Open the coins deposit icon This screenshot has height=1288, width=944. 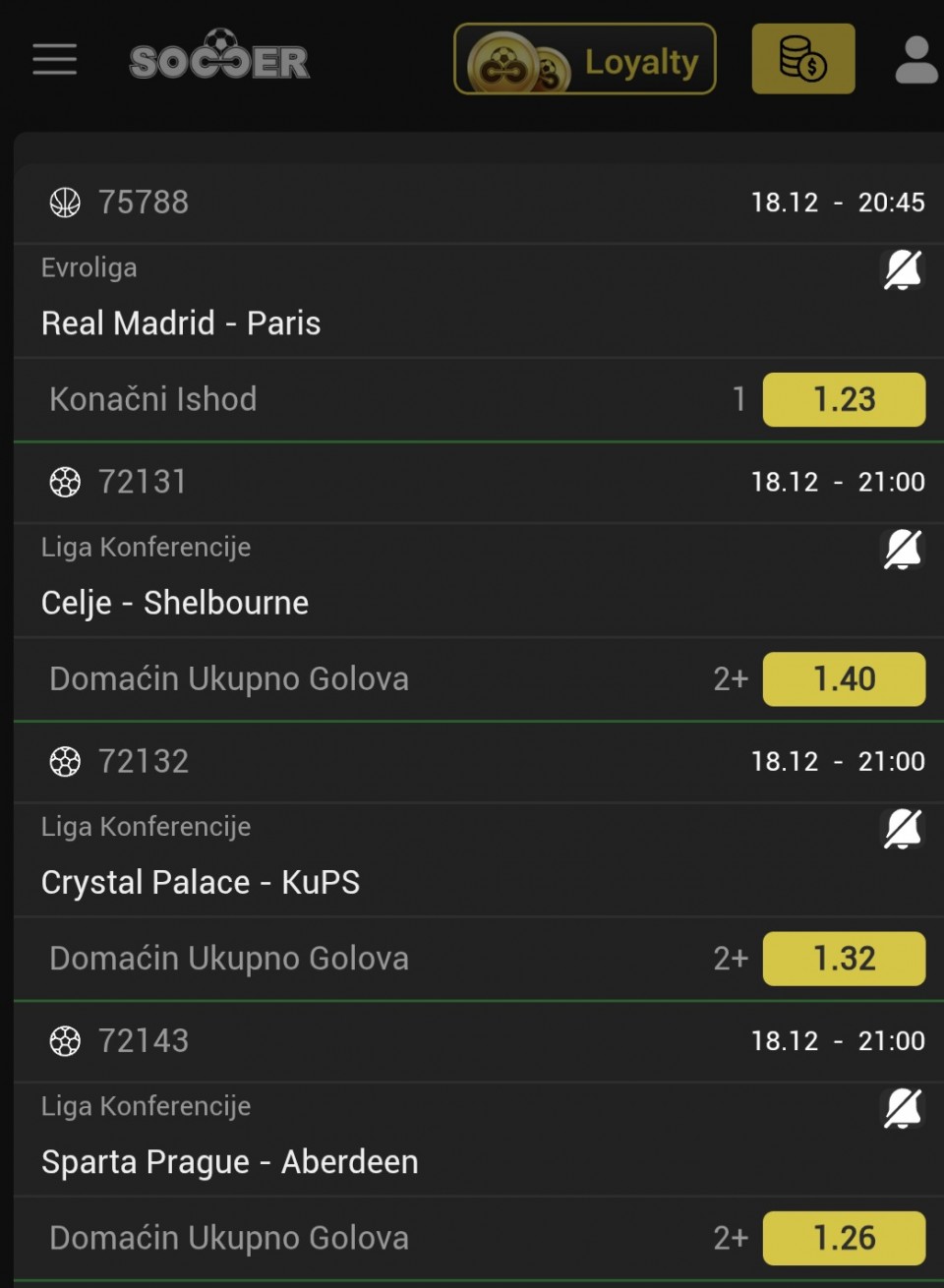coord(802,59)
